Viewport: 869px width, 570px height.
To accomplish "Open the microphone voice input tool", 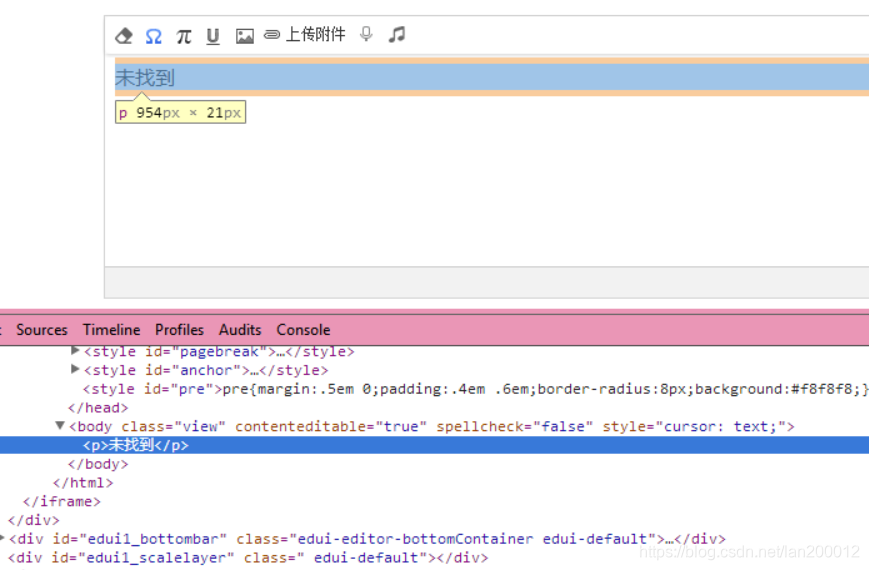I will click(366, 34).
